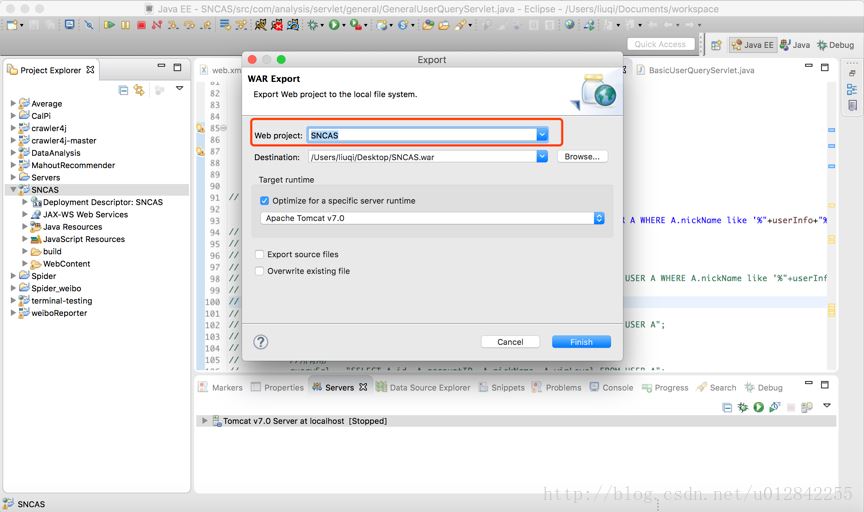Select the MahoutRecommender project
Image resolution: width=864 pixels, height=512 pixels.
73,165
